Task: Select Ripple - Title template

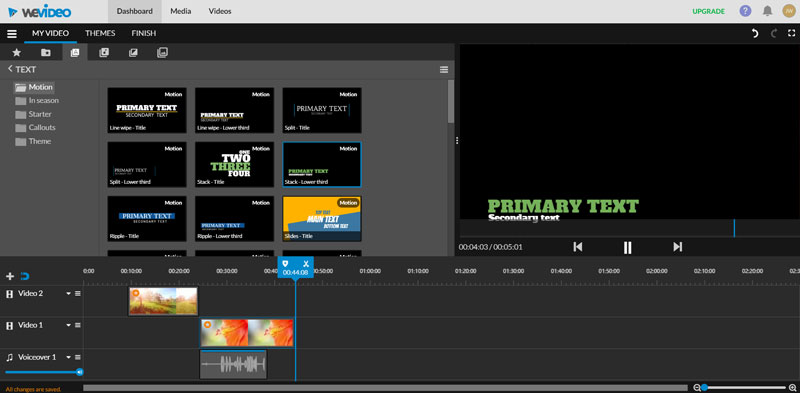Action: pos(147,218)
